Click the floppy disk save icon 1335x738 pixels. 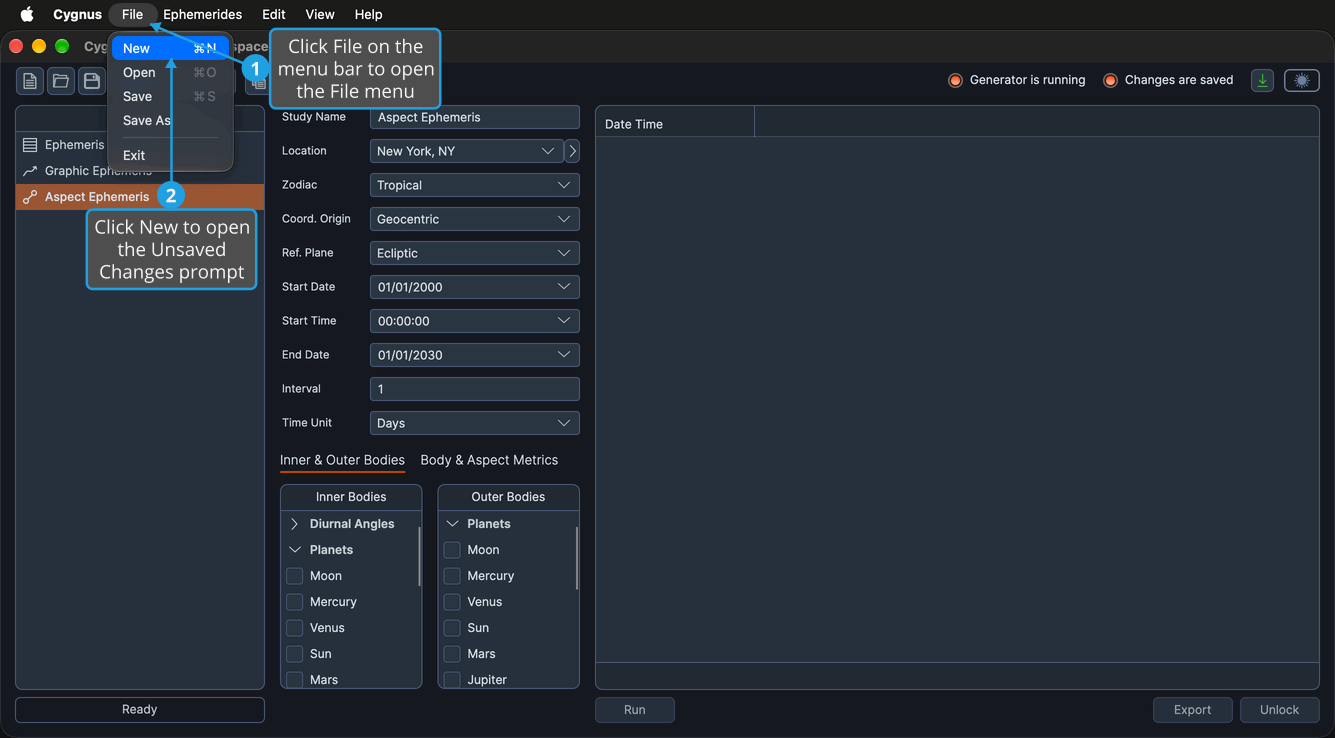[92, 81]
